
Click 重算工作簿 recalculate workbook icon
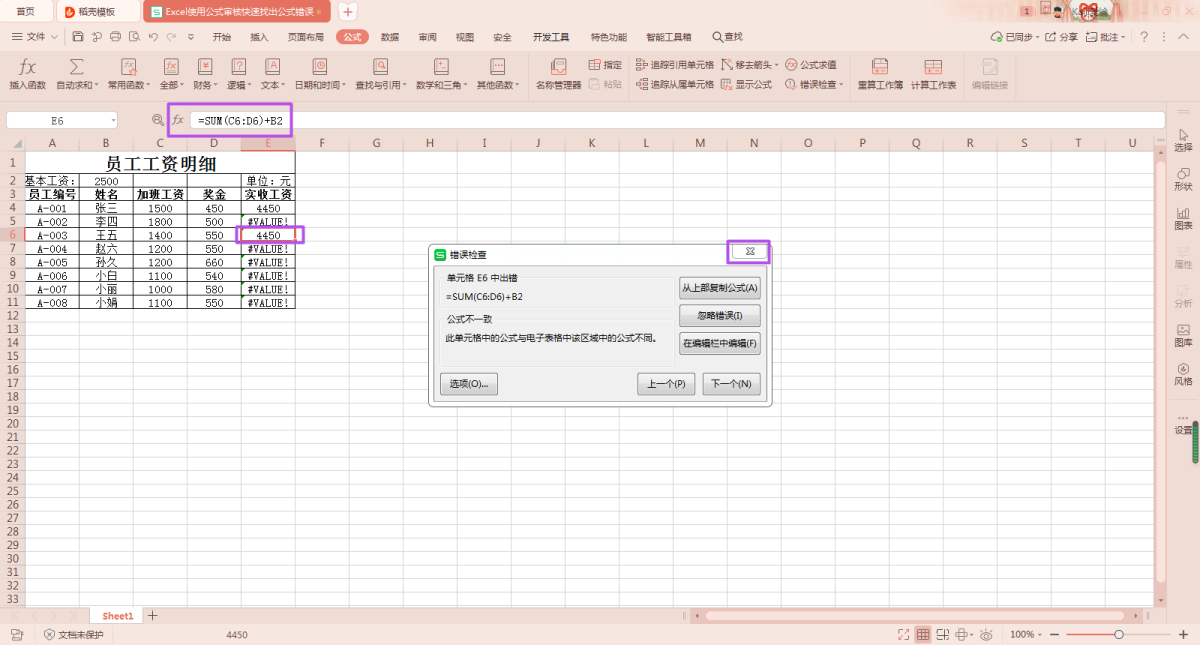[880, 67]
